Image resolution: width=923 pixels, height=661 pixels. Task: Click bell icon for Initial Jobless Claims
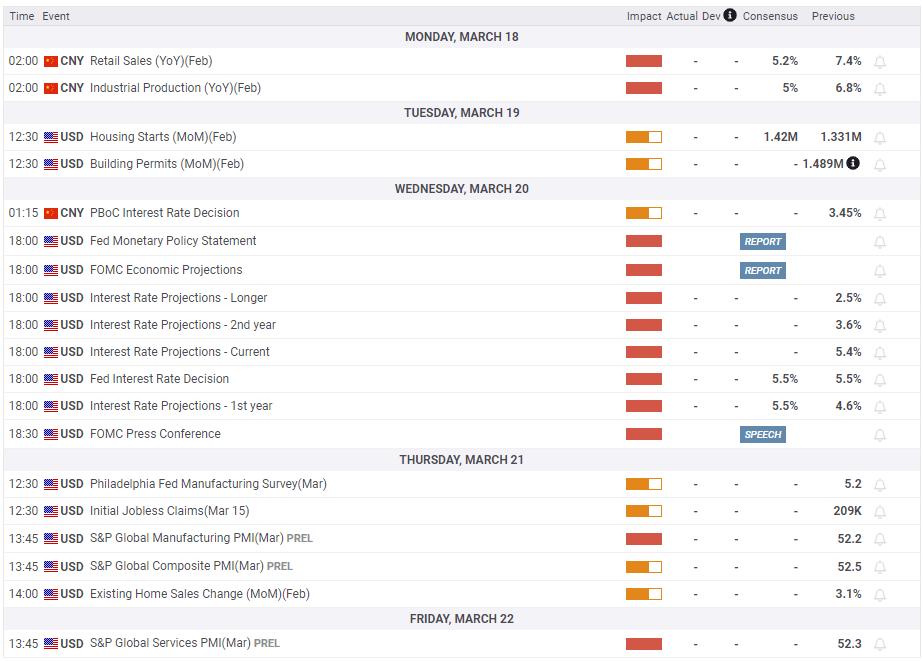880,512
